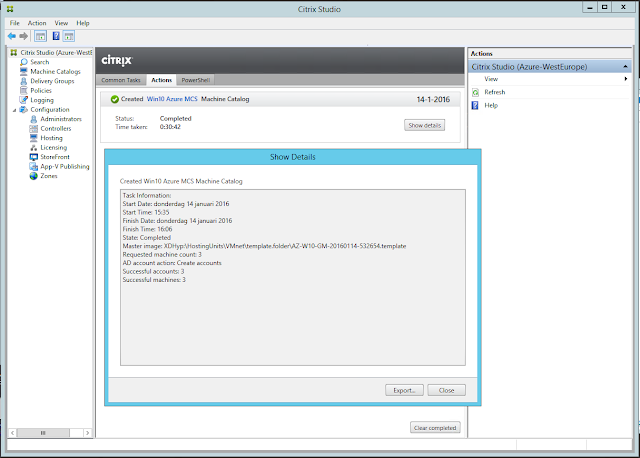Viewport: 640px width, 458px height.
Task: Click the Win10 Azure MCS link
Action: click(172, 99)
